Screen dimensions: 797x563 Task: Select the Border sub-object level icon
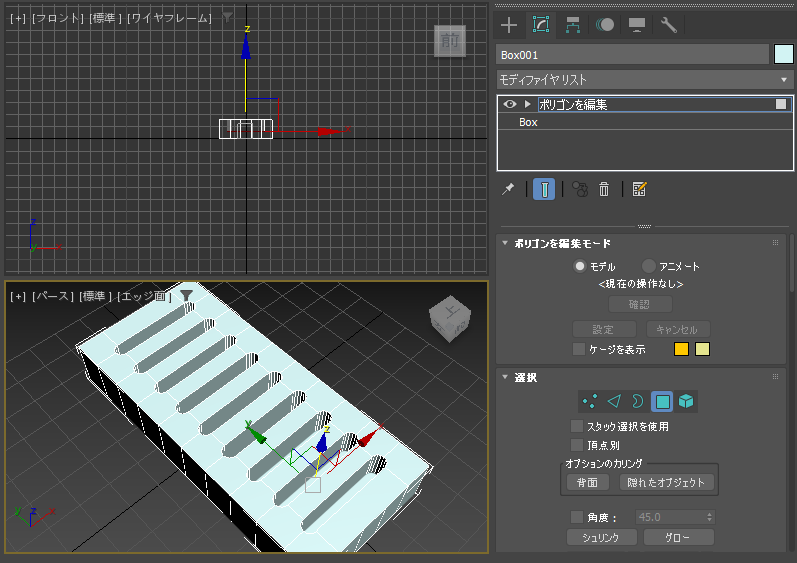click(x=637, y=401)
